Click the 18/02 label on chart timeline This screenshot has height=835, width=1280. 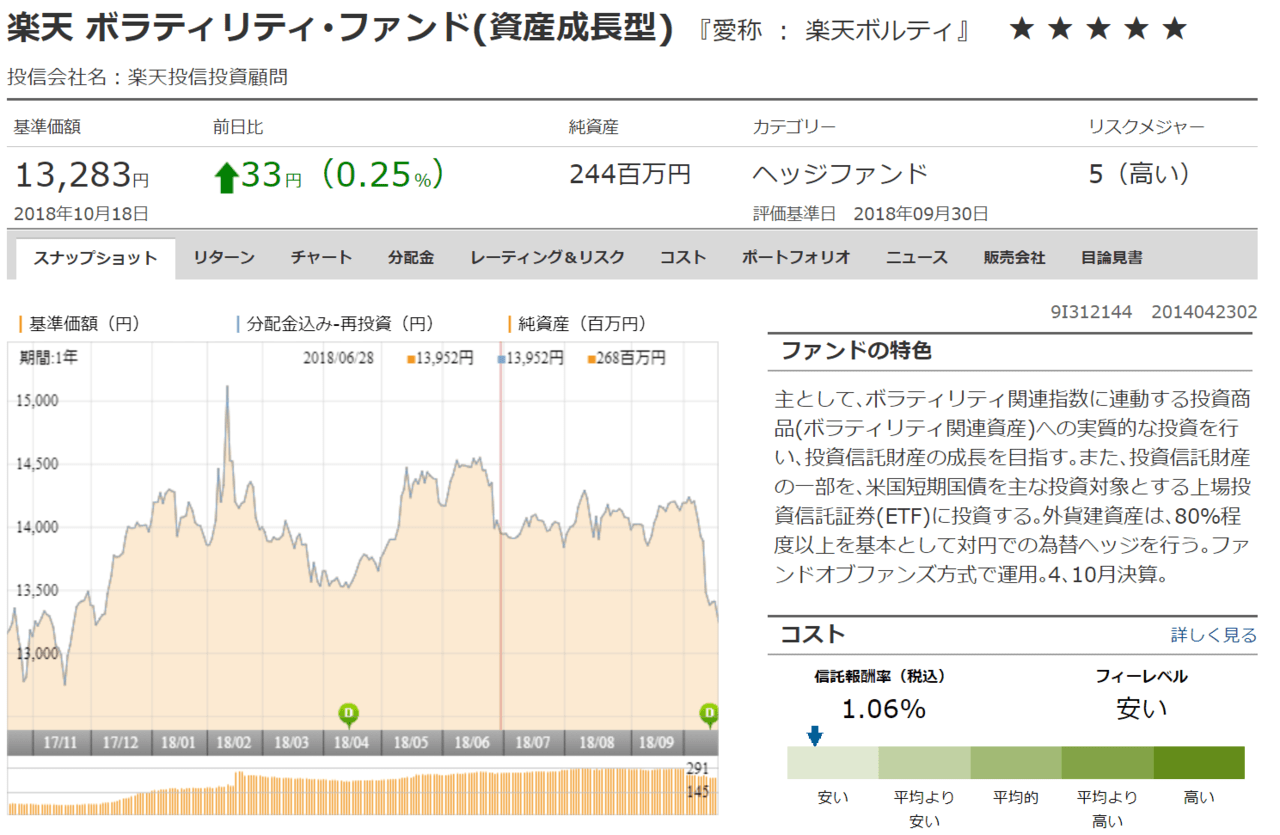point(233,743)
